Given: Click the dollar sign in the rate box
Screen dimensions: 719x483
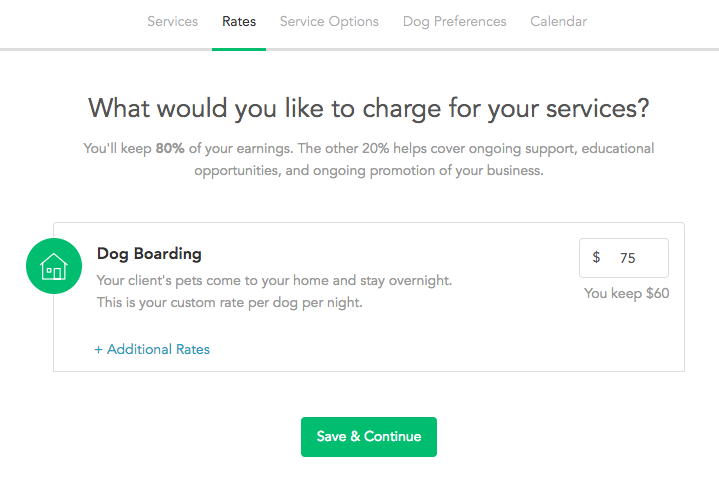Looking at the screenshot, I should coord(596,257).
